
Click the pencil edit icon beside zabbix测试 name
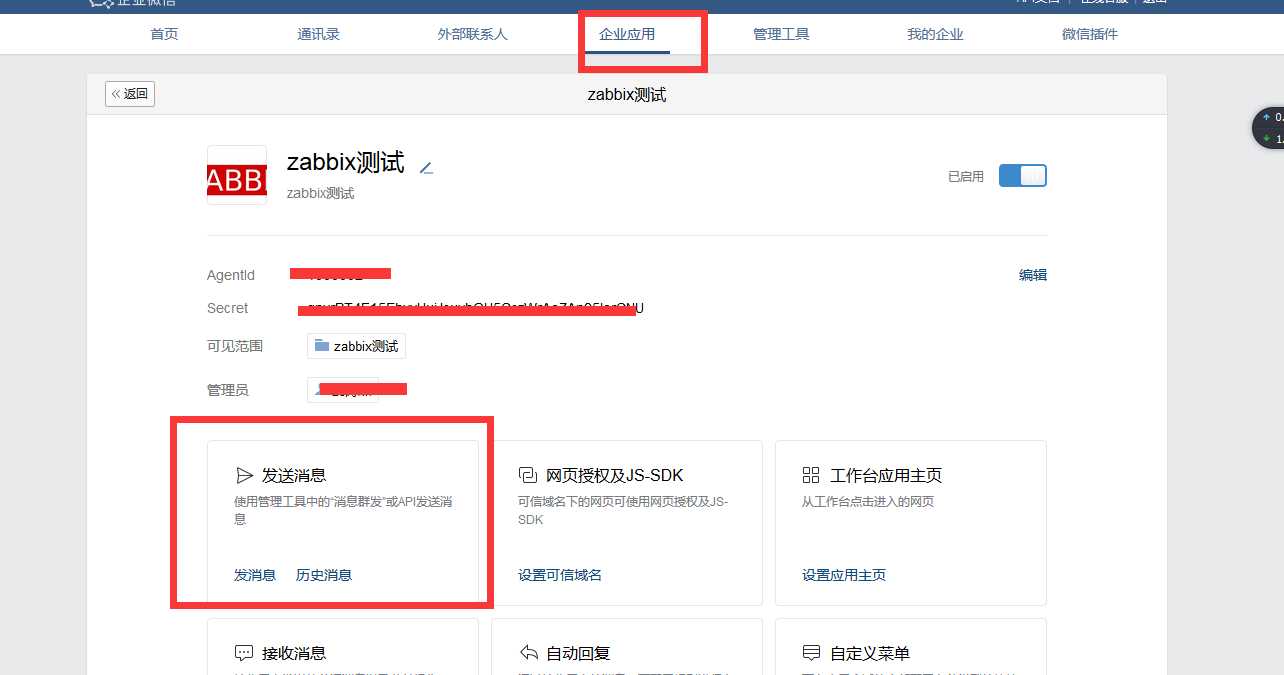426,168
